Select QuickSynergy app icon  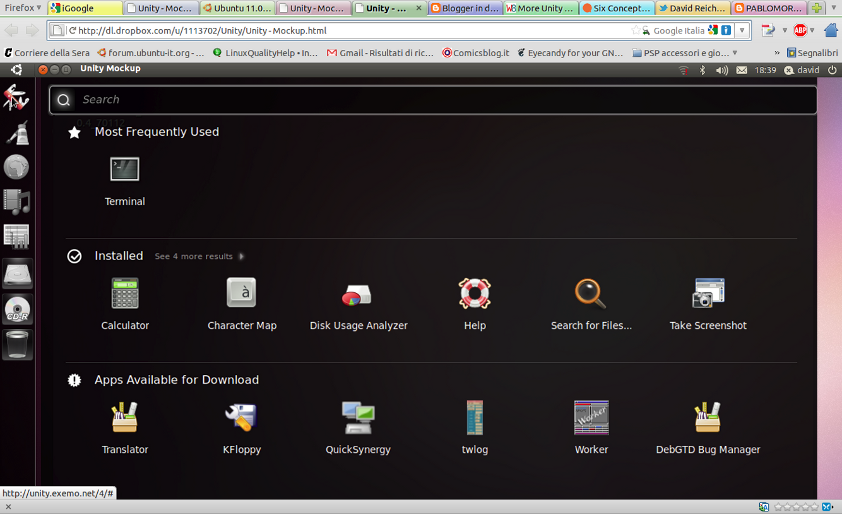358,418
